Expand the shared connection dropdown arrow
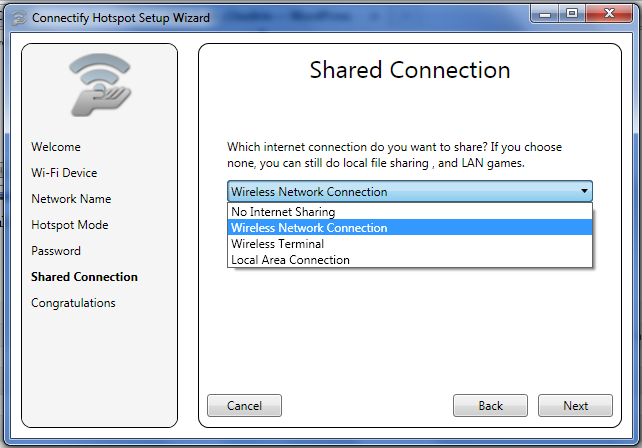This screenshot has width=642, height=448. pyautogui.click(x=584, y=191)
